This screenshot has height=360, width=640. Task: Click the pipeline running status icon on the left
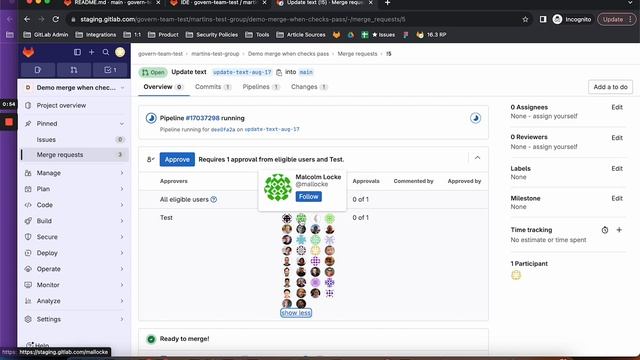click(x=151, y=118)
